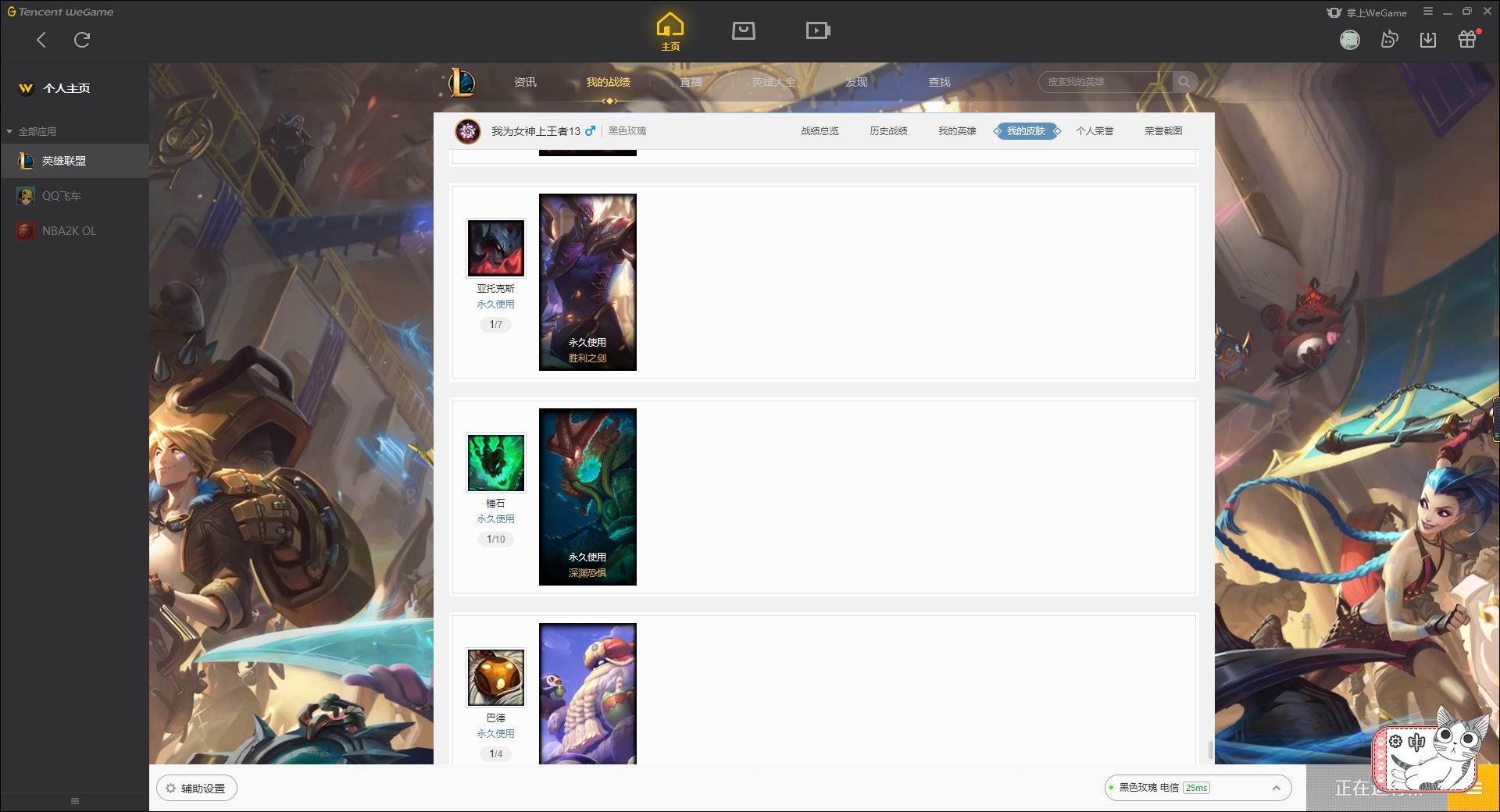Click the sidebar bottom collapse handle

tap(75, 801)
